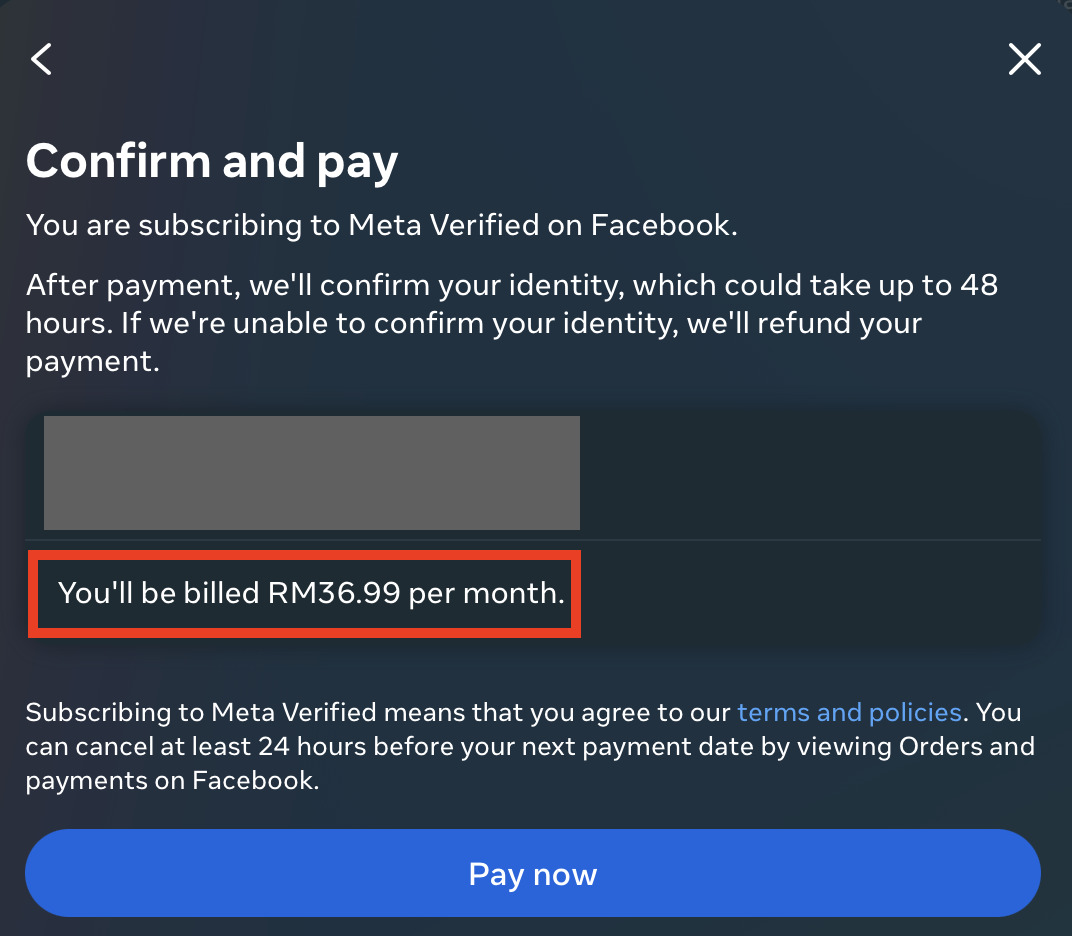Click "payments on Facebook." in the final line

[172, 781]
